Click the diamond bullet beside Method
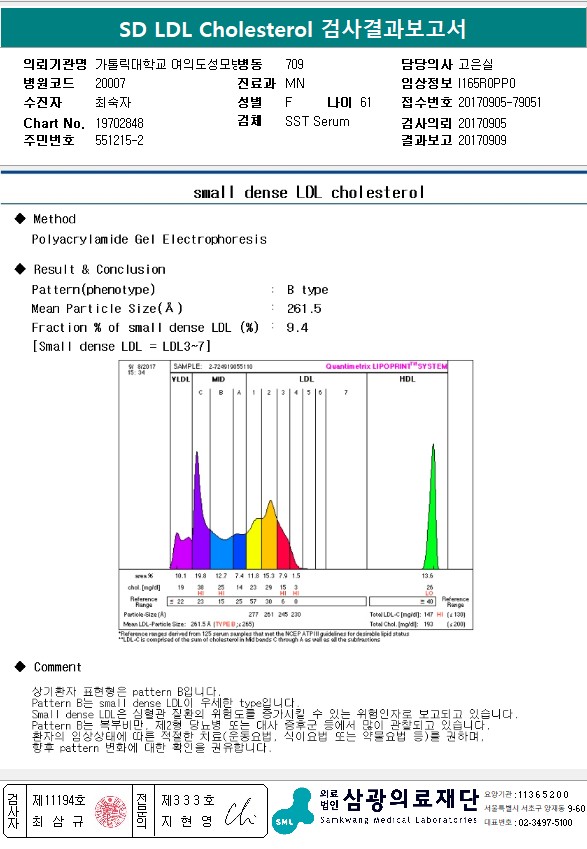The image size is (587, 849). coord(21,219)
